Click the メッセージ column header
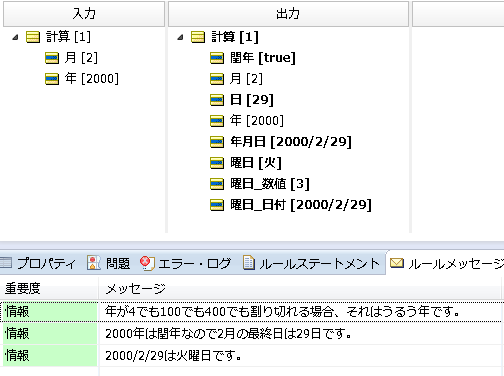Screen dimensions: 504x376 pyautogui.click(x=300, y=289)
